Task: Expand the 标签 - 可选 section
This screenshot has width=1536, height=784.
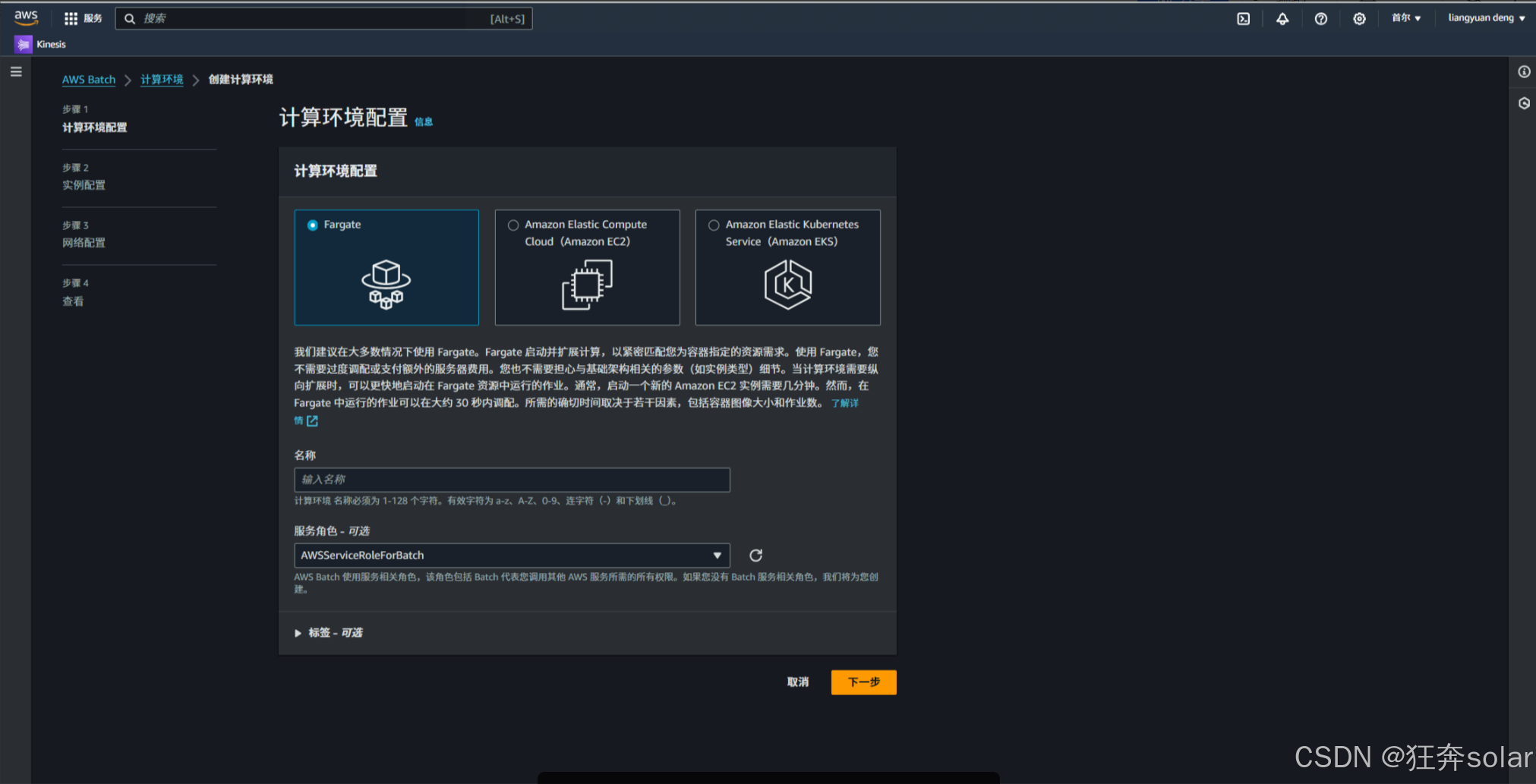Action: (x=329, y=633)
